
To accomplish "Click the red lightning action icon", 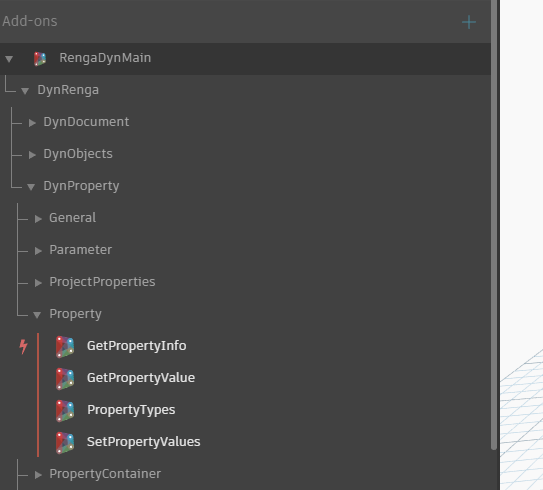I will coord(23,347).
